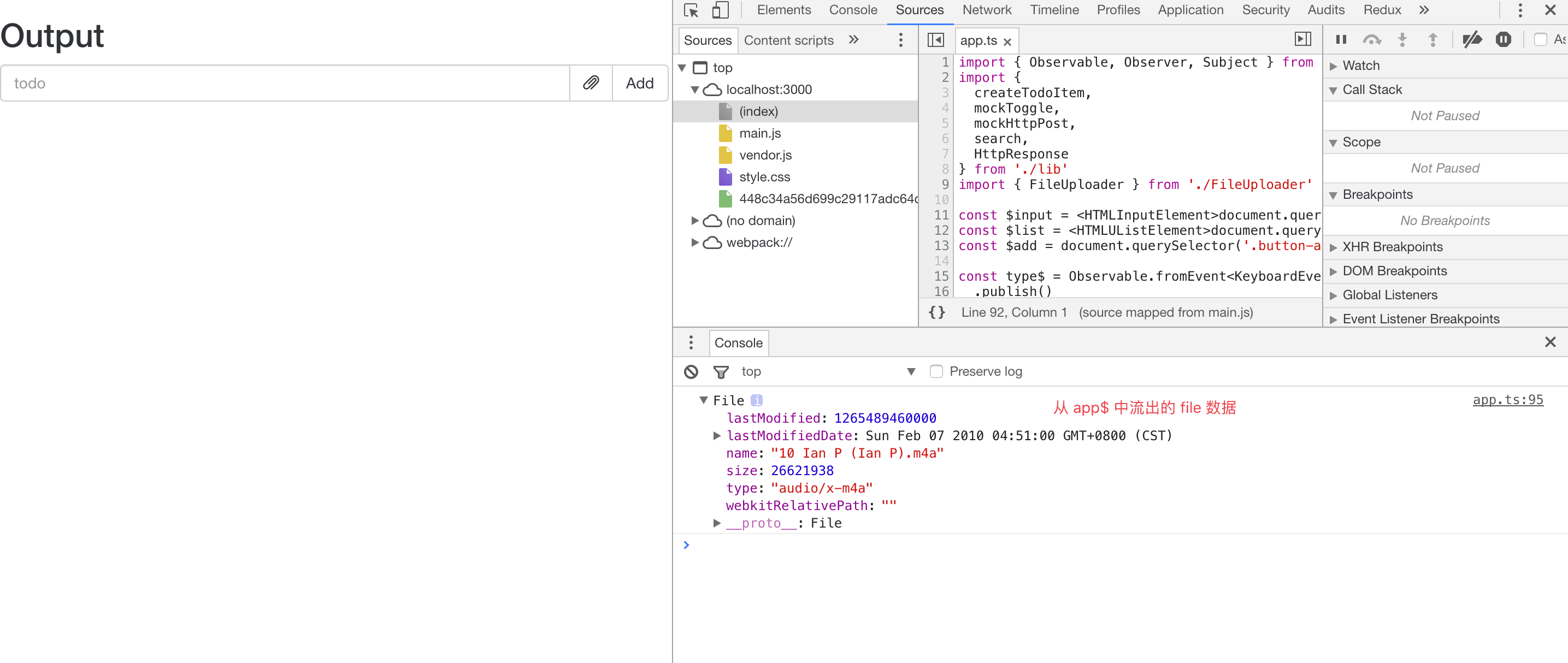Click the pause script execution icon

[x=1341, y=39]
